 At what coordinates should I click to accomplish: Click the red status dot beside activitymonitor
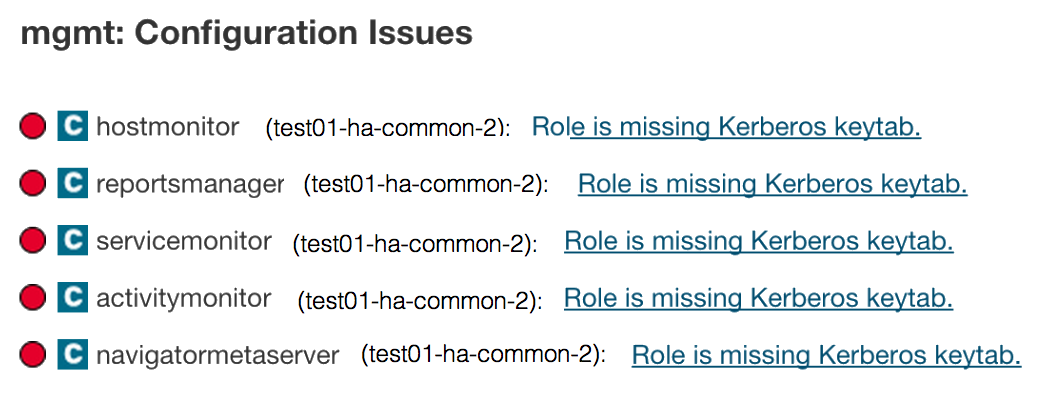tap(33, 298)
